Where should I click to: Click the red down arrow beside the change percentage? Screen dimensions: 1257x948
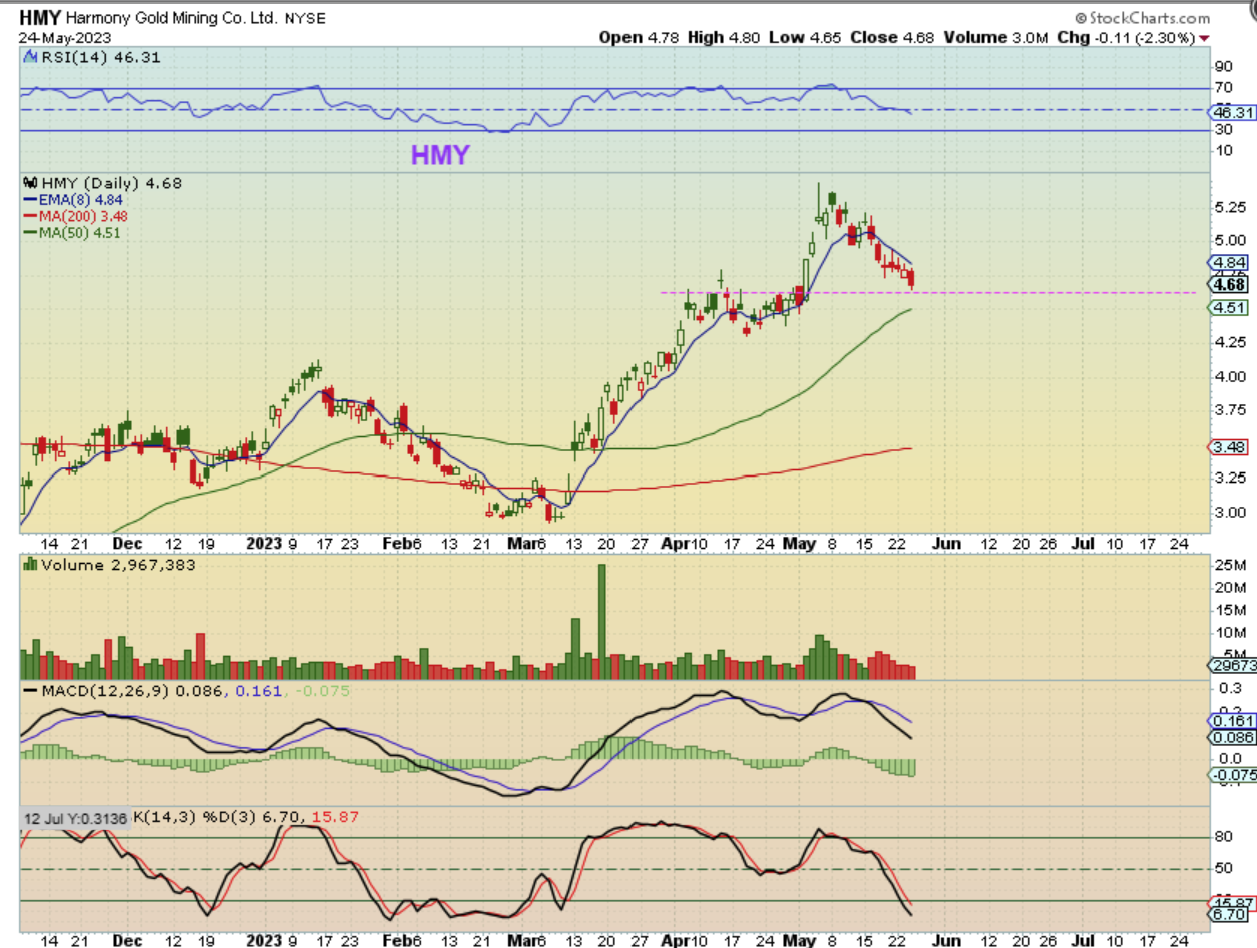[x=1203, y=37]
